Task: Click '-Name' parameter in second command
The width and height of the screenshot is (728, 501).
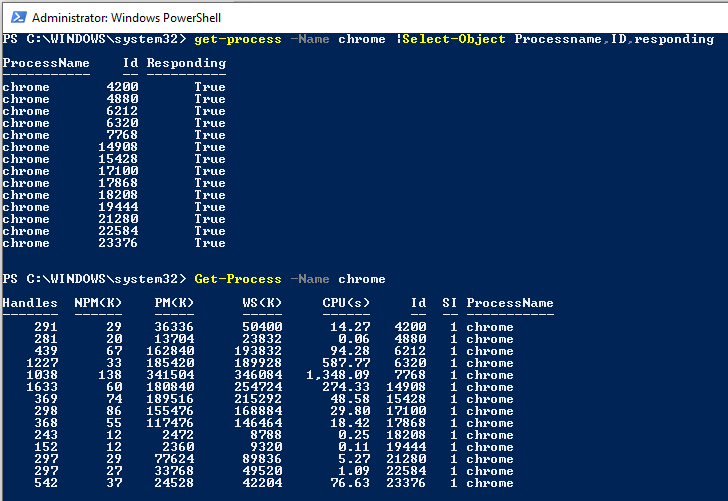Action: pos(310,279)
